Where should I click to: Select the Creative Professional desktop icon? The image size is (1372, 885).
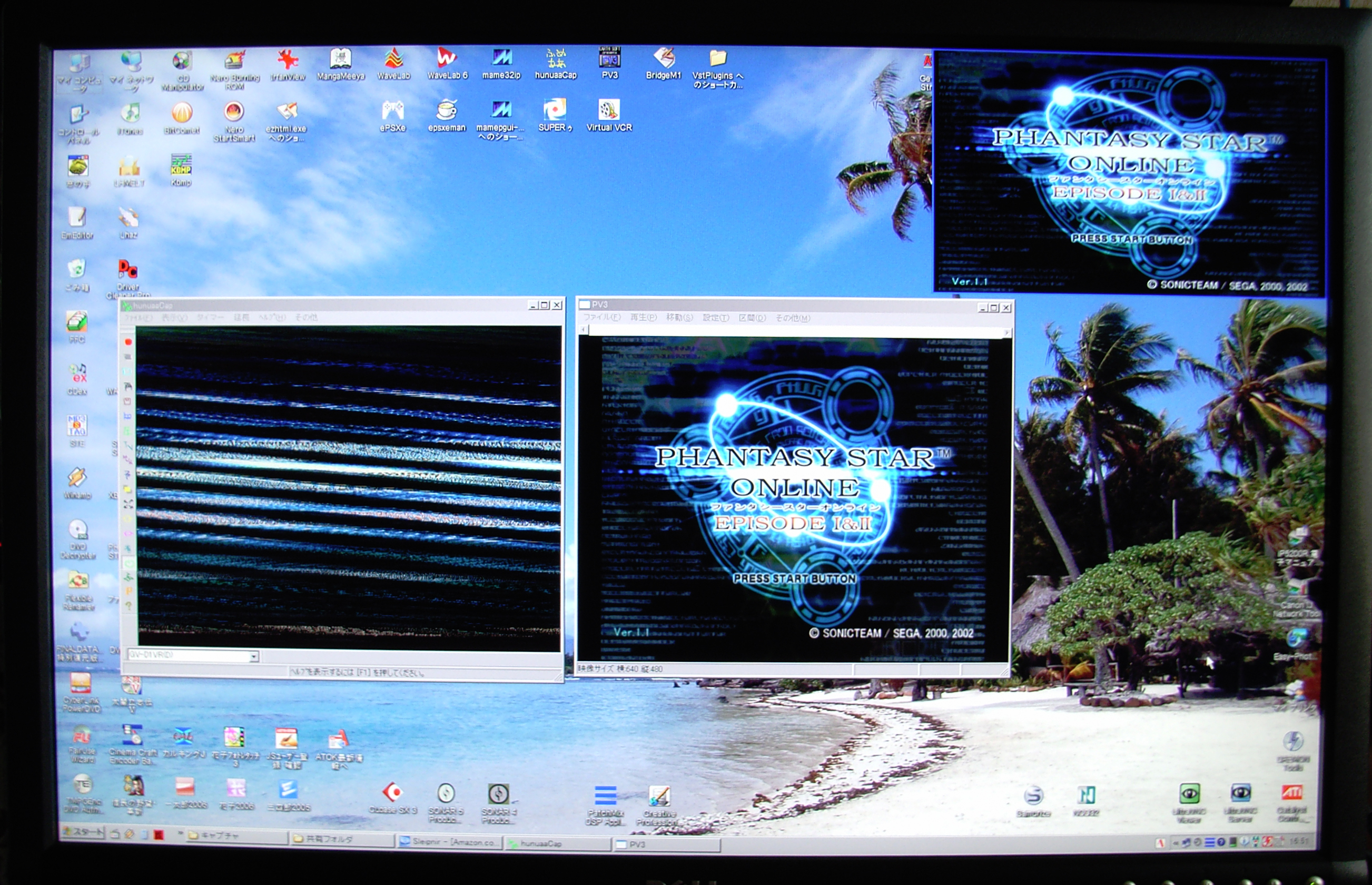coord(658,805)
